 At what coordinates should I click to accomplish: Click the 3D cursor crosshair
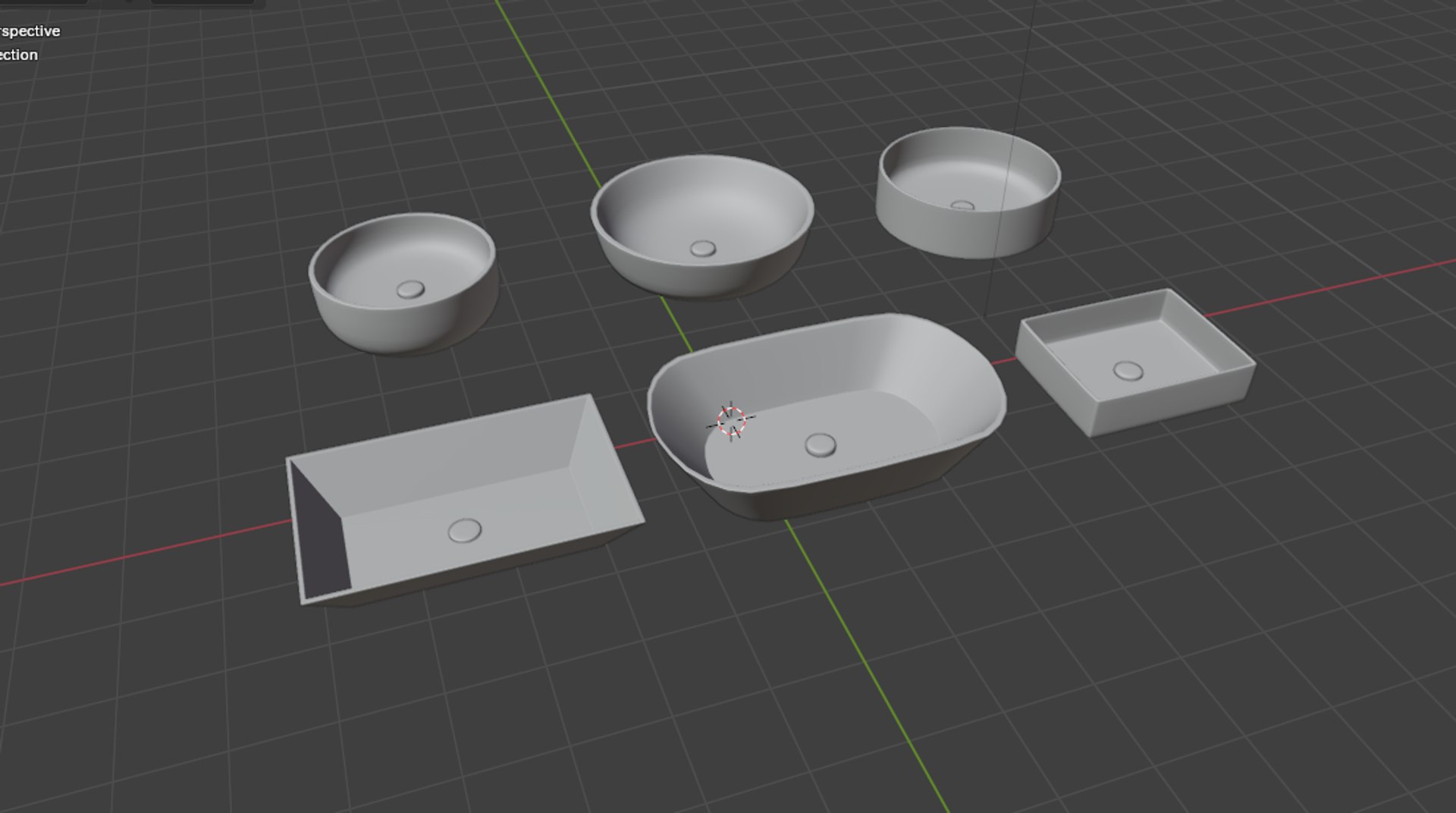pos(731,422)
